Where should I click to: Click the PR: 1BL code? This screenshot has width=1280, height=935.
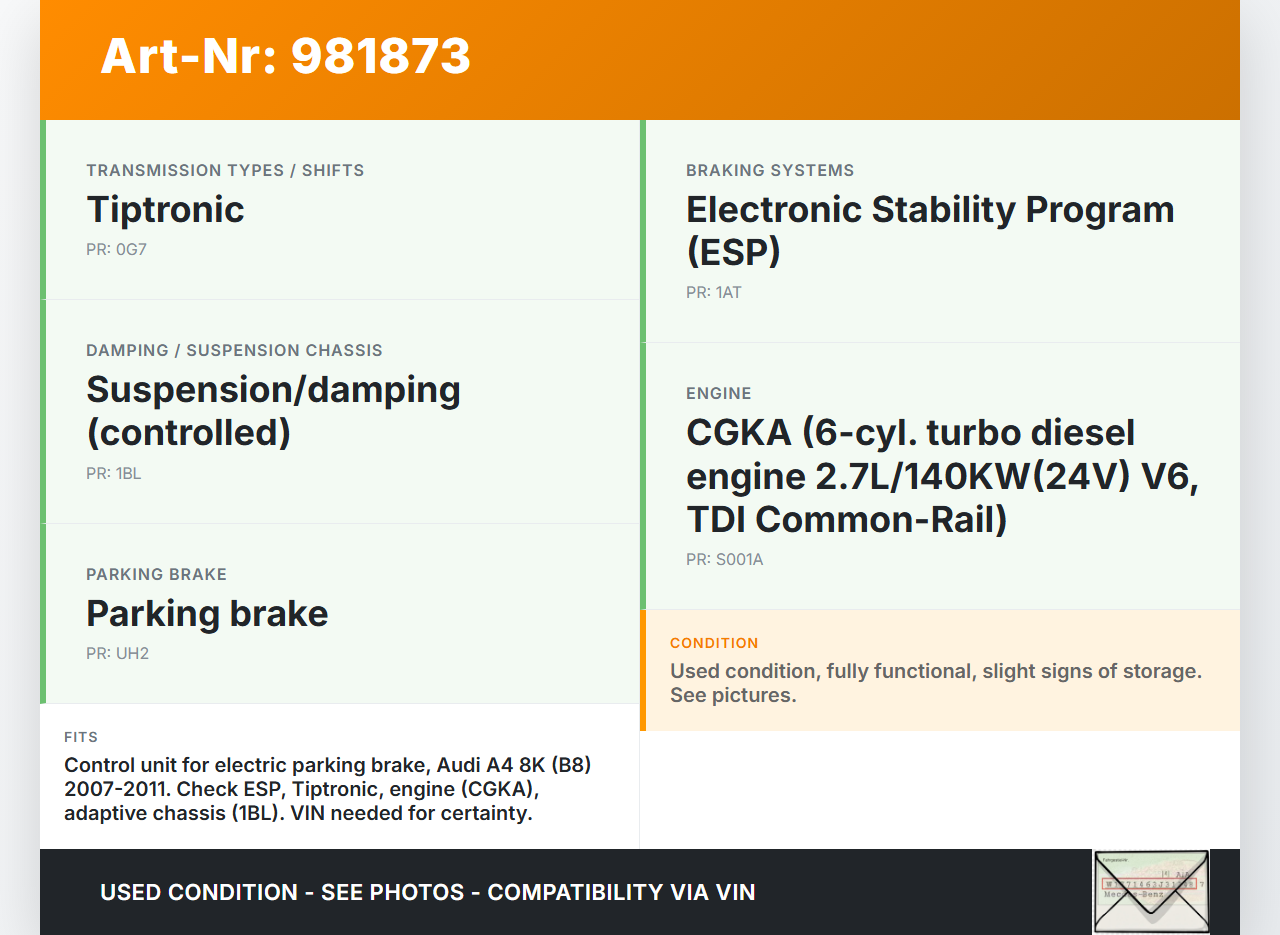[113, 473]
